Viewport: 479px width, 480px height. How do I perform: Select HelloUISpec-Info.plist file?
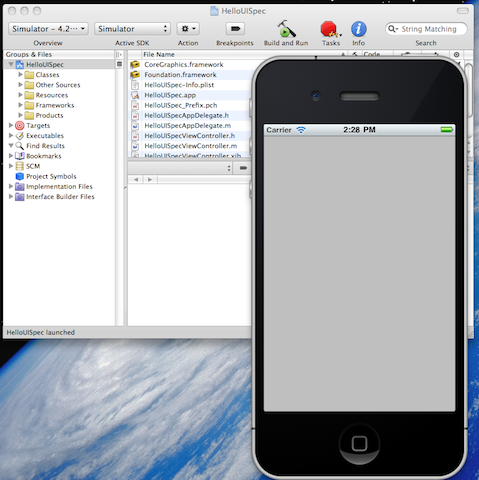179,85
